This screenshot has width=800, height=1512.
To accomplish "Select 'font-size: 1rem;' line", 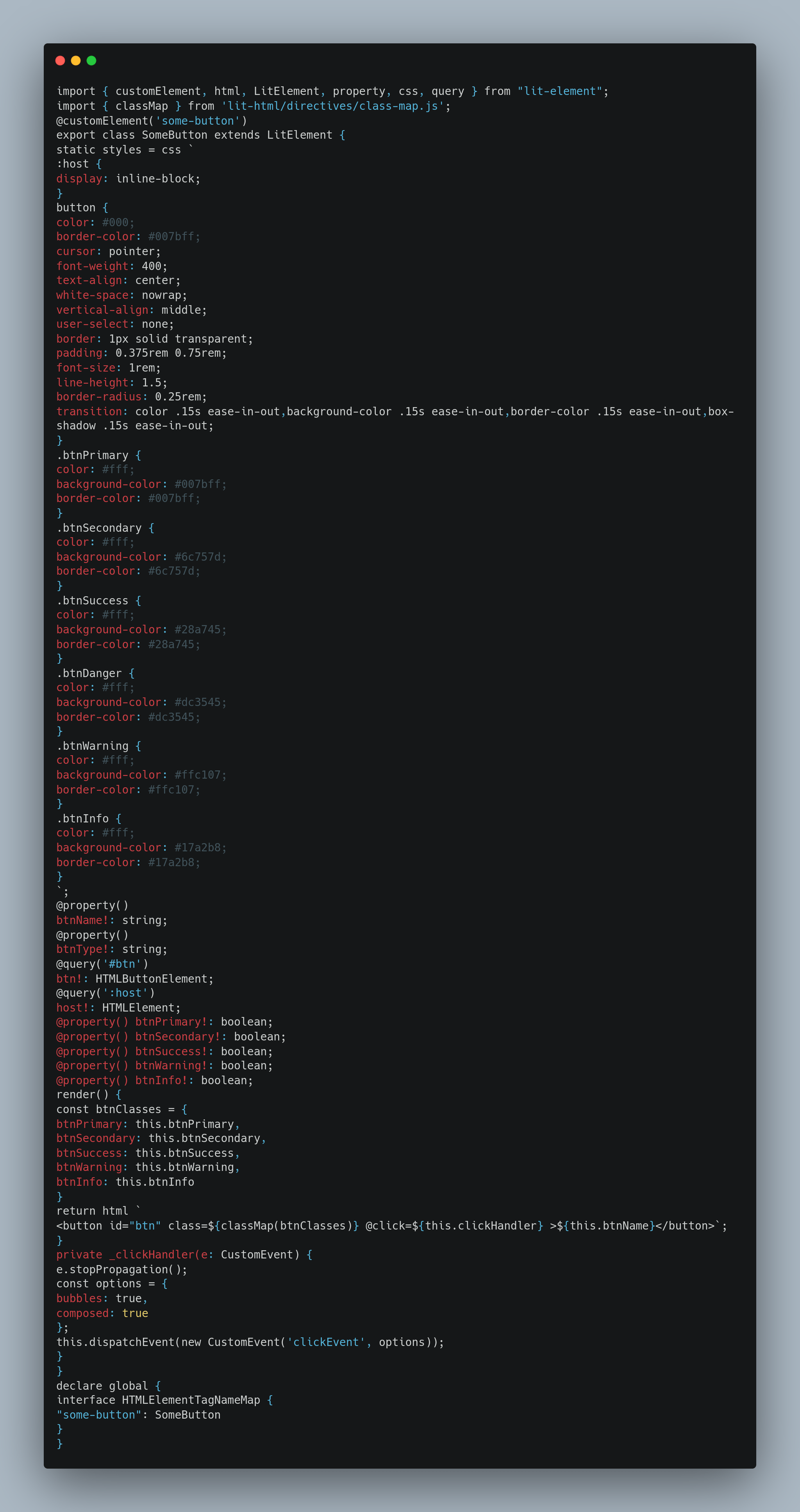I will [x=109, y=367].
